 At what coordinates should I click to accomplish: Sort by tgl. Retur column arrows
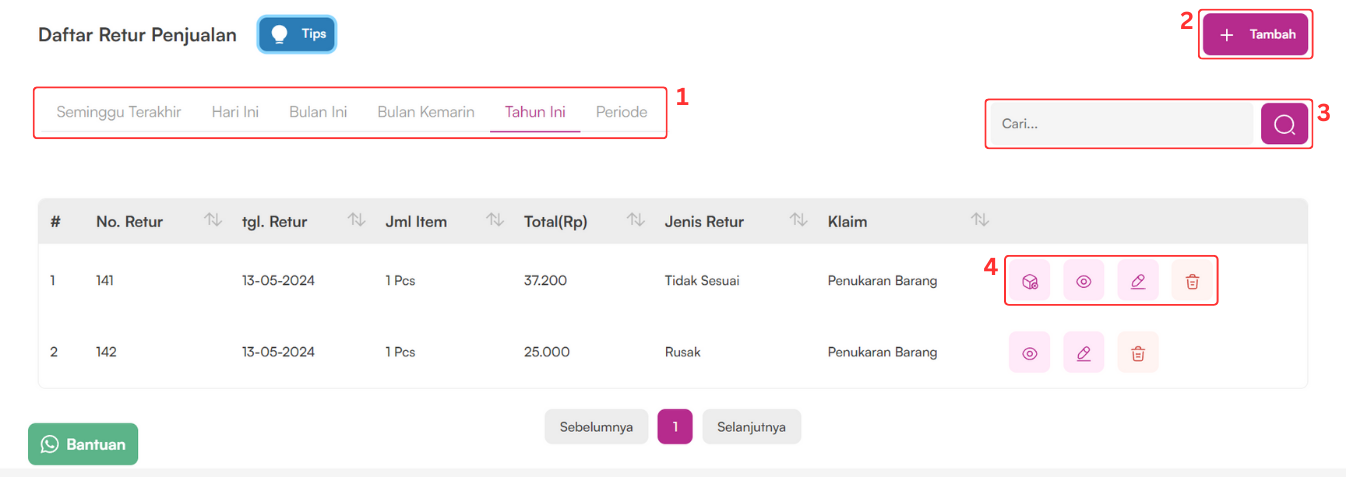[356, 220]
